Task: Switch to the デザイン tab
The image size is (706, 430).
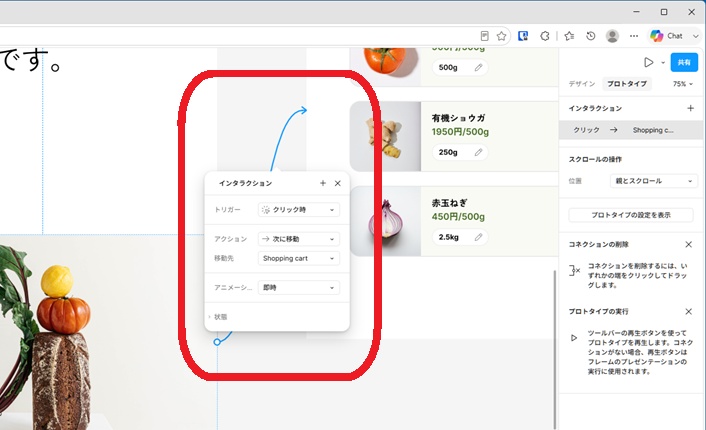Action: coord(582,84)
